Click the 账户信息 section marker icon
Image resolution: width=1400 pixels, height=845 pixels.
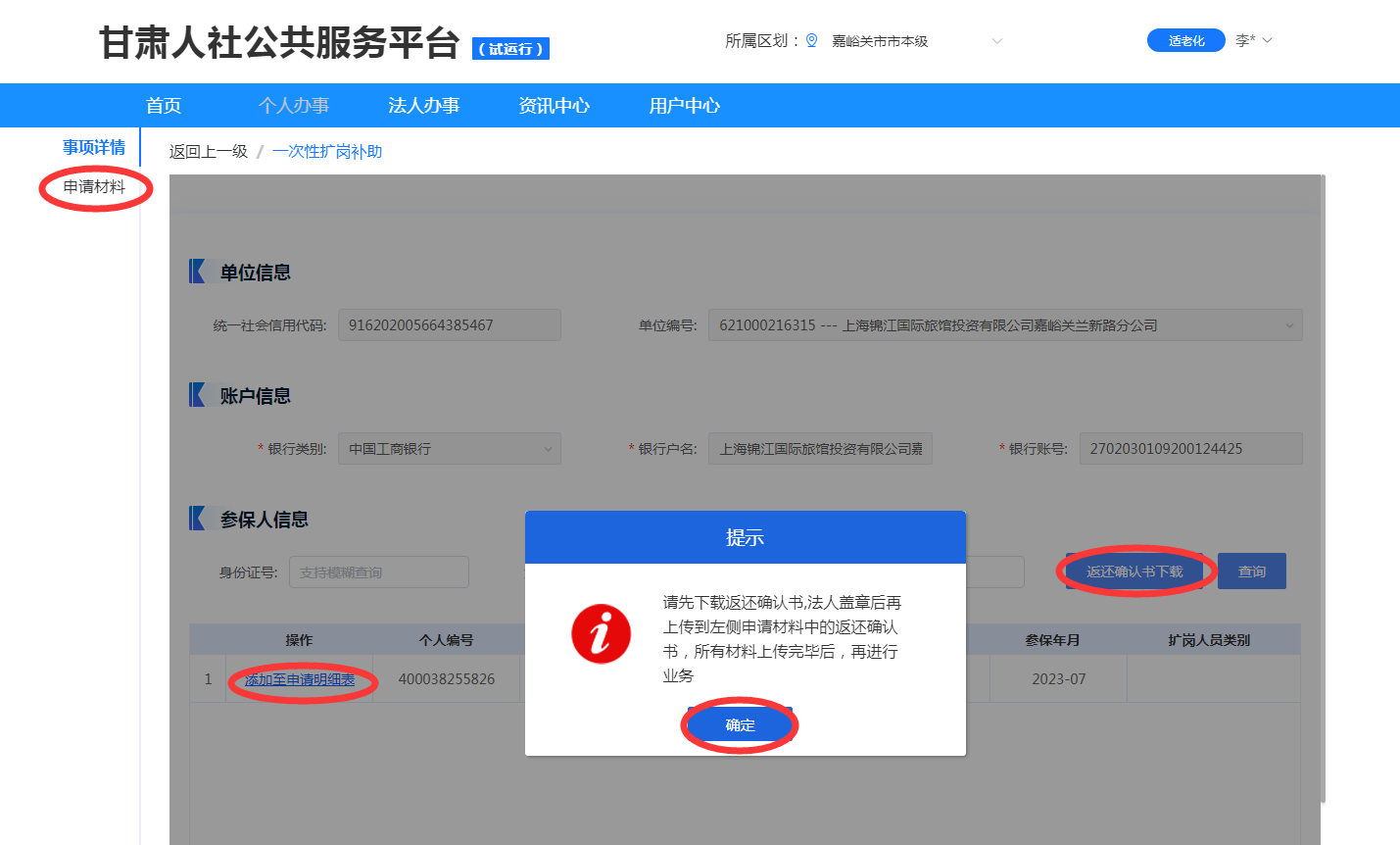click(199, 395)
